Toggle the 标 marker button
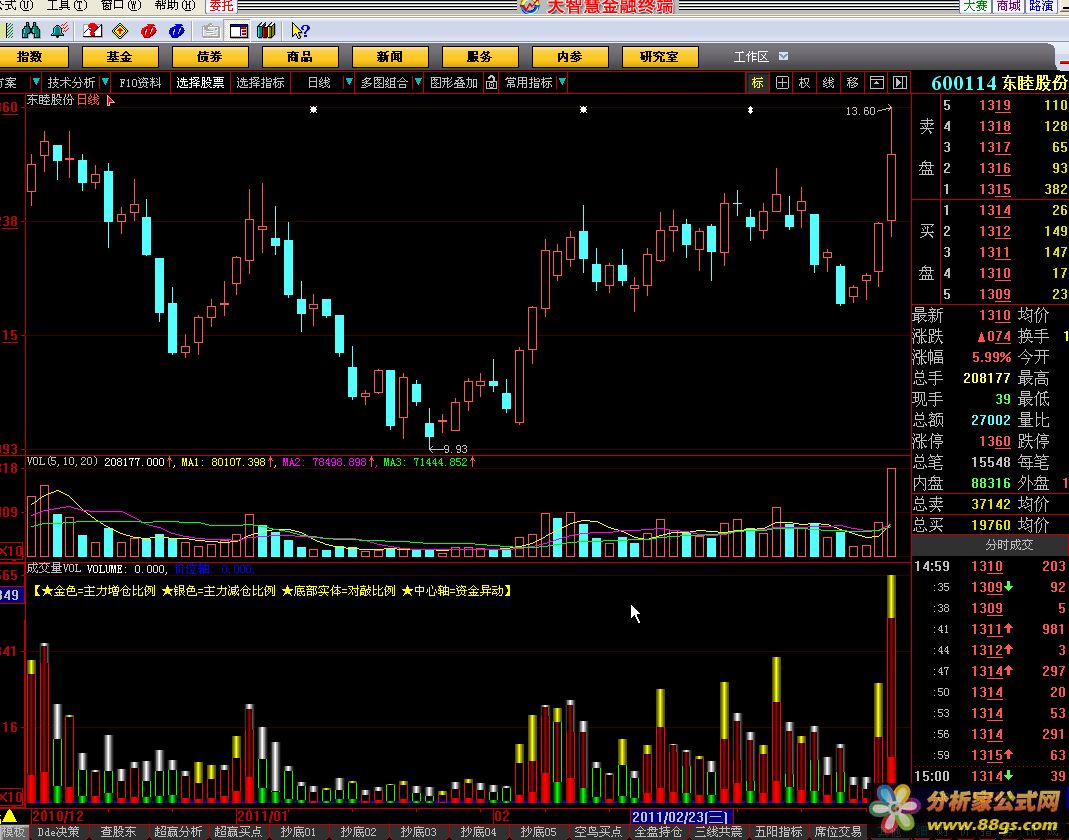This screenshot has width=1069, height=840. click(x=757, y=82)
